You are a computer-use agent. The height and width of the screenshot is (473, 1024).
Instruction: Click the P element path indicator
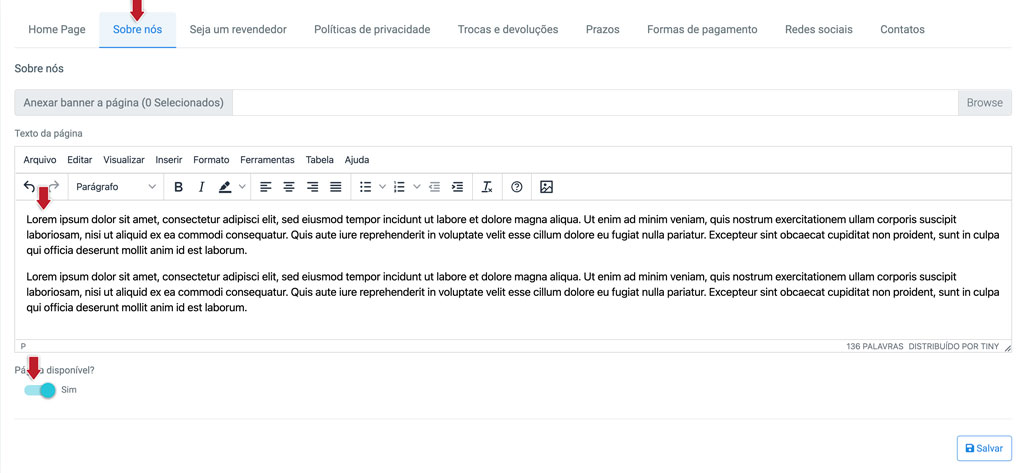click(x=23, y=346)
